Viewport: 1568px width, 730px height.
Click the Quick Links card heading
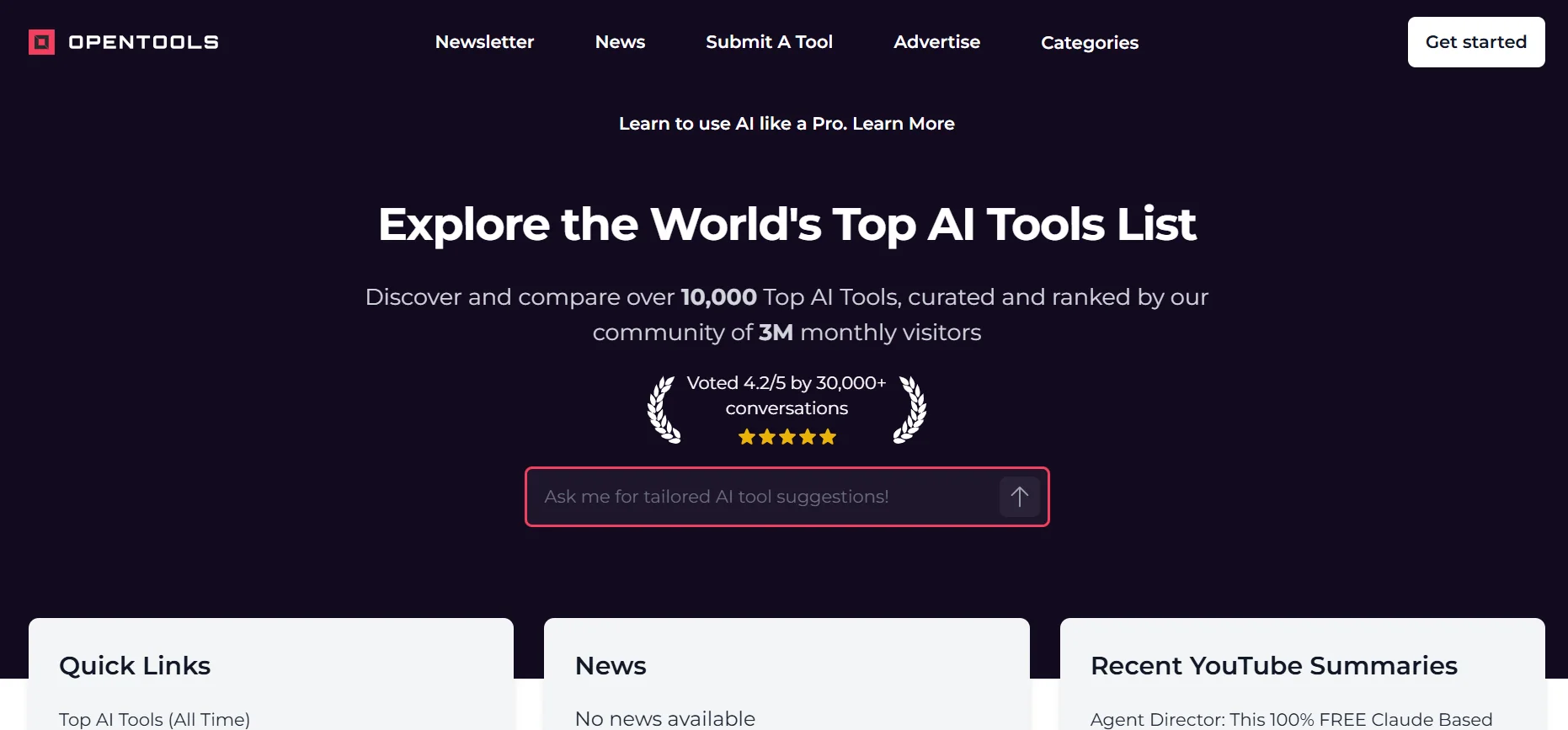(135, 666)
